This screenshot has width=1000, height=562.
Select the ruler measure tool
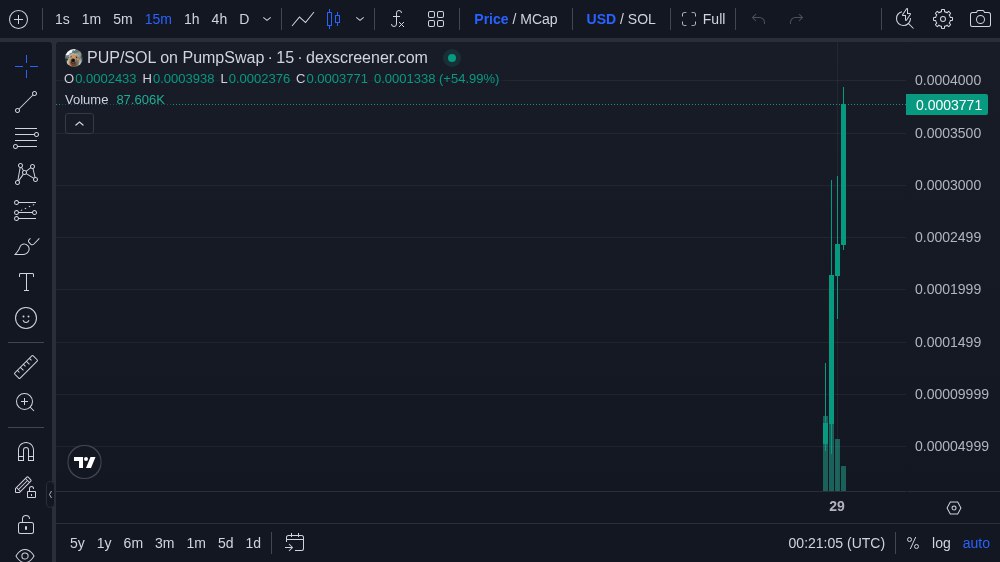click(26, 367)
